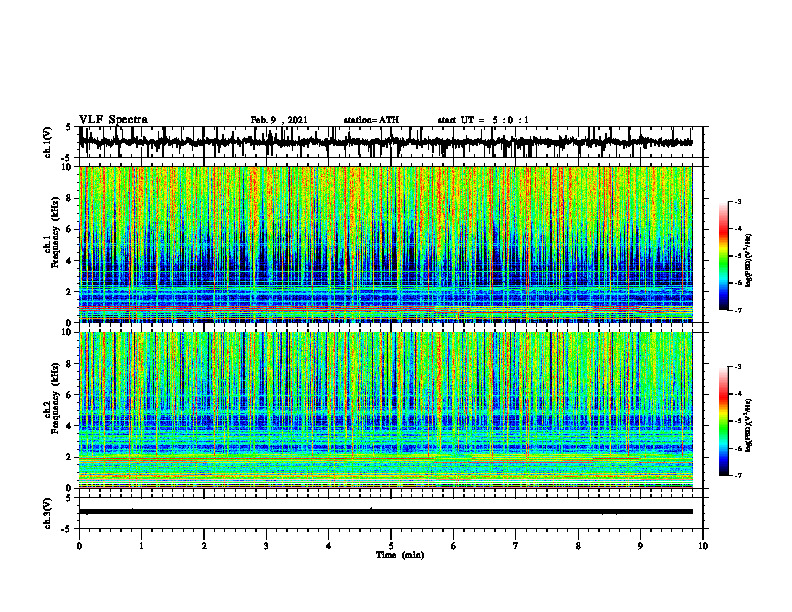Click time axis tick label 4
Image resolution: width=792 pixels, height=612 pixels.
(x=329, y=546)
